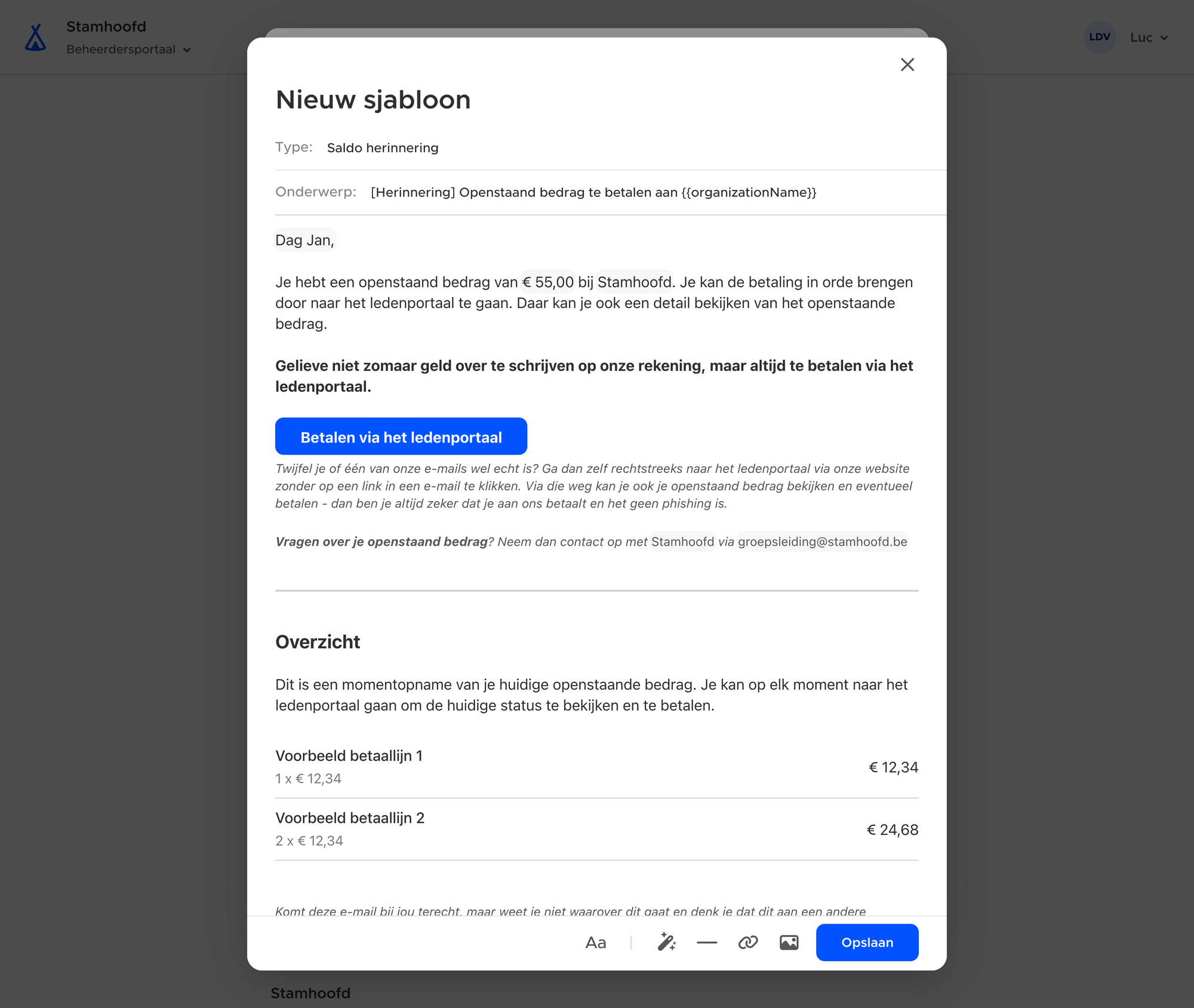This screenshot has height=1008, width=1194.
Task: Click the bold 'Gelieve niet zomaar geld' paragraph
Action: pos(594,376)
